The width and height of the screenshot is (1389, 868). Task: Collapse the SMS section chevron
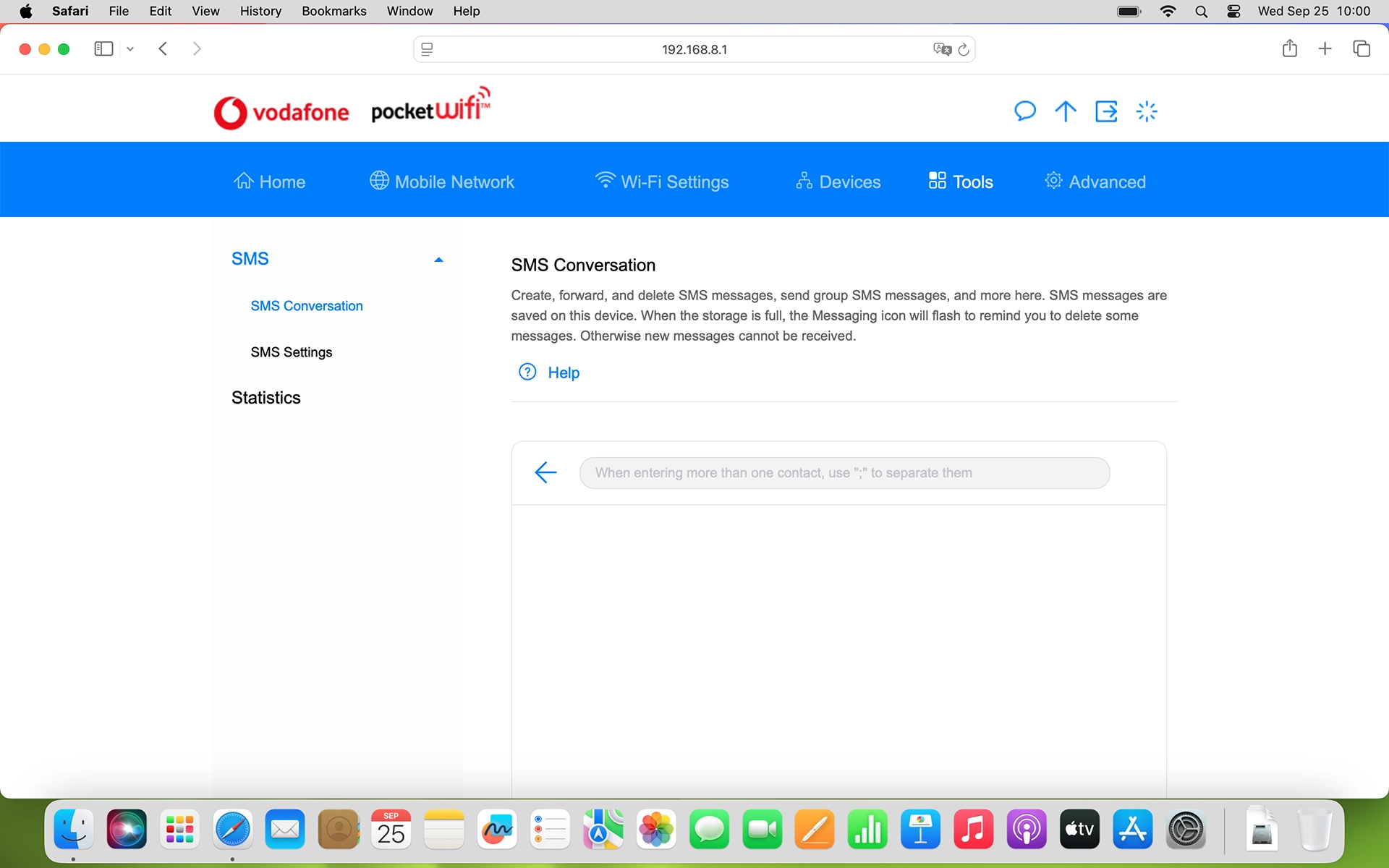pyautogui.click(x=438, y=259)
